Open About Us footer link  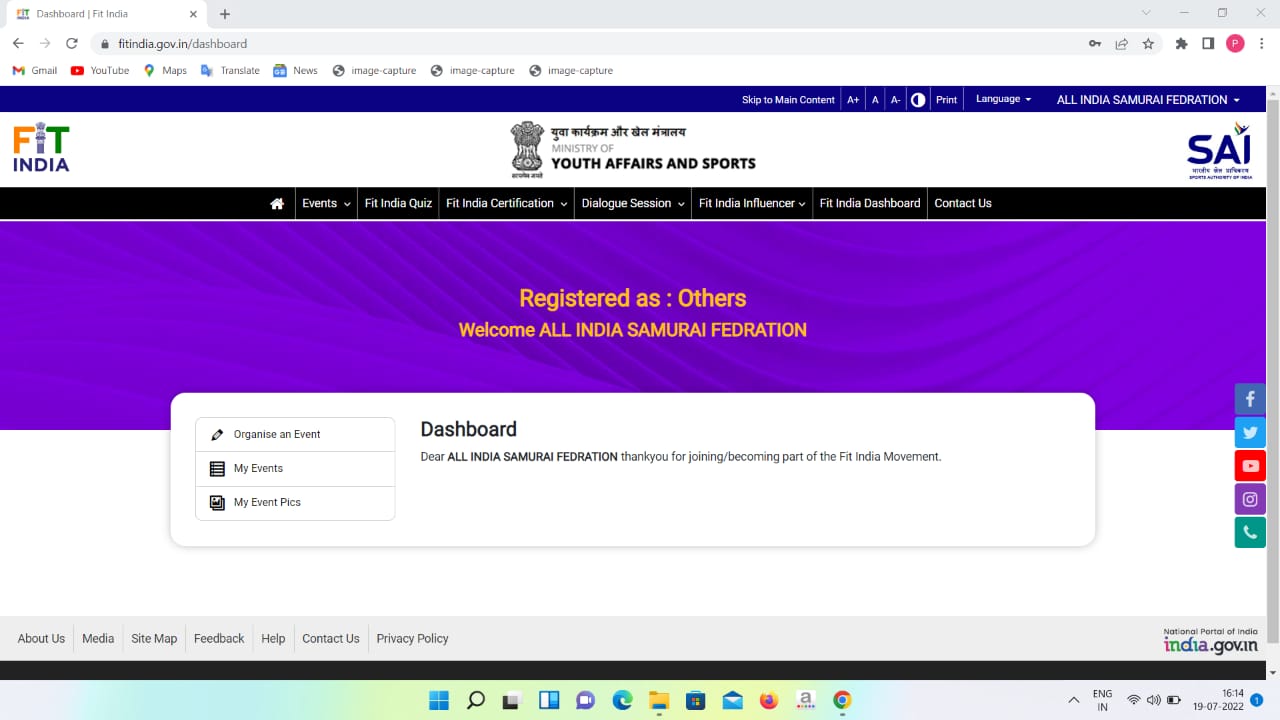pos(41,638)
